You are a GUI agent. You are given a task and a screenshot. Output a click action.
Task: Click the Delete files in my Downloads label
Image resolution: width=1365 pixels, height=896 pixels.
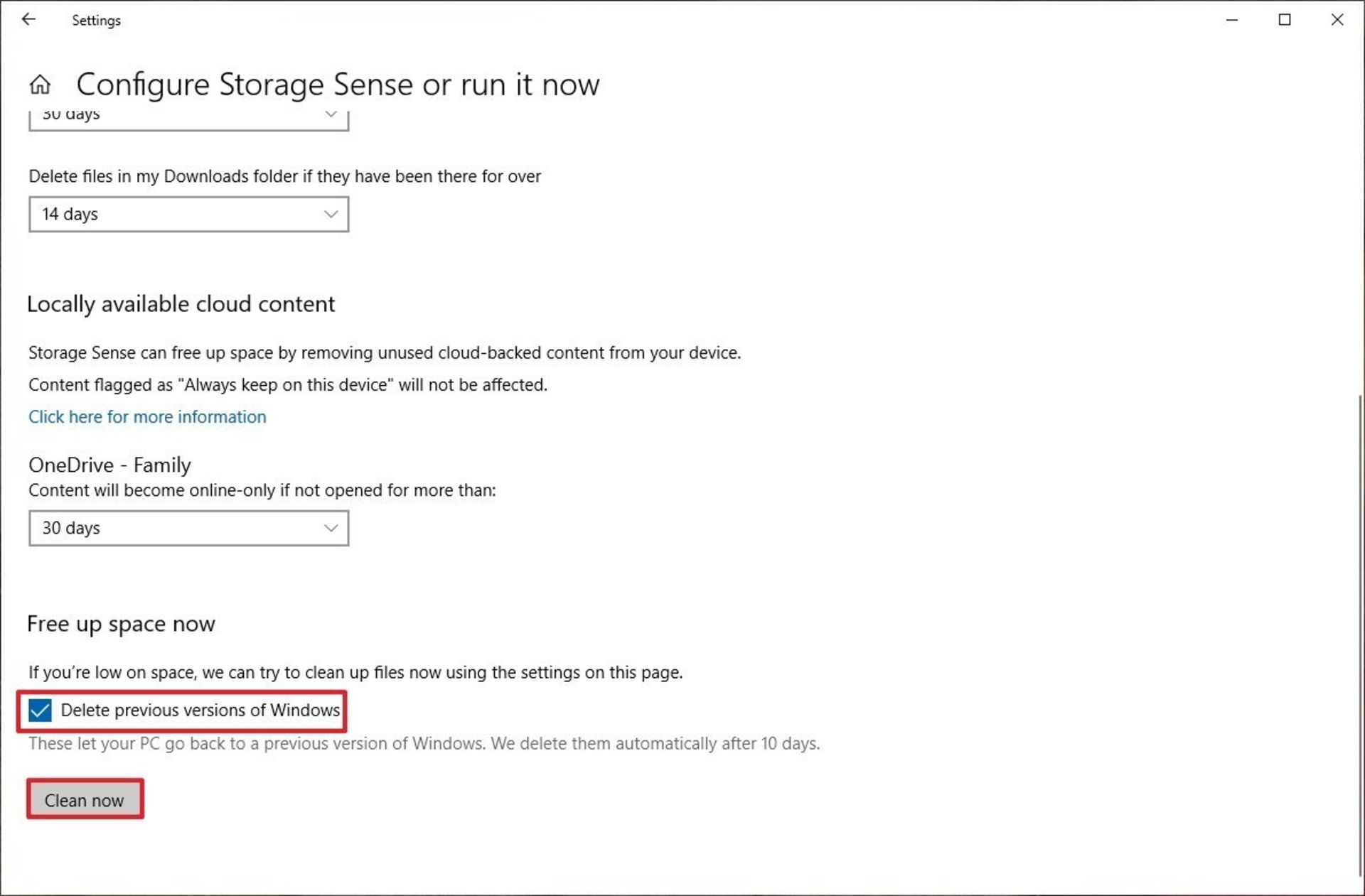tap(284, 176)
